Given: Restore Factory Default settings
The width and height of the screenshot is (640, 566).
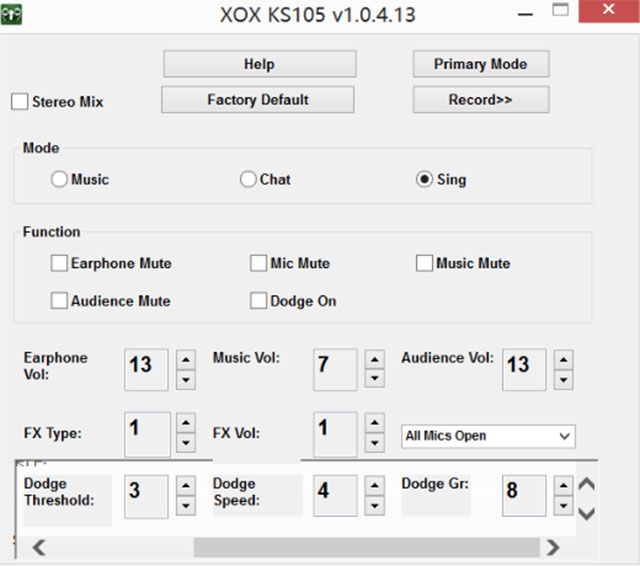Looking at the screenshot, I should tap(258, 100).
